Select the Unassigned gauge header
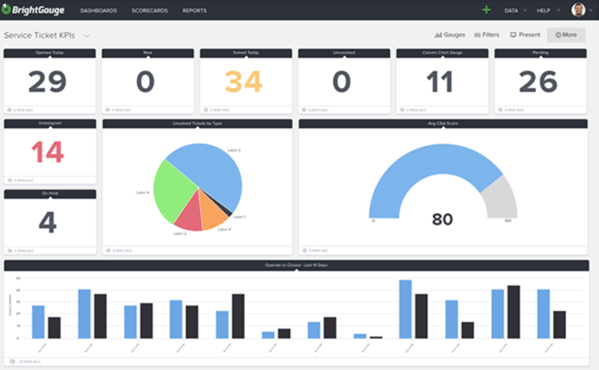The image size is (599, 370). (x=50, y=124)
